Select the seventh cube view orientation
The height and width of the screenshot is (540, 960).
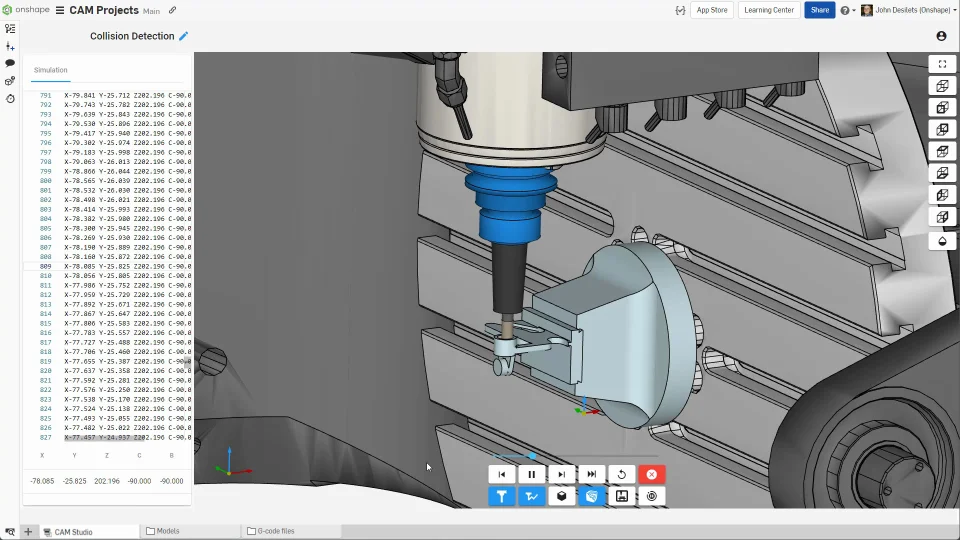point(942,217)
